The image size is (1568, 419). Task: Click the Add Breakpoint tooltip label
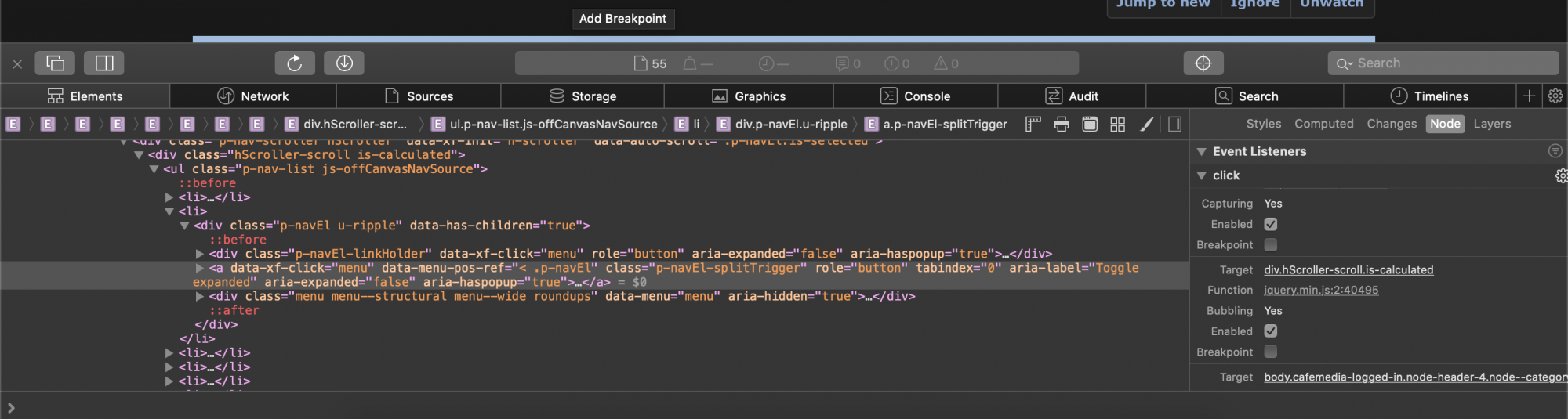[x=622, y=19]
